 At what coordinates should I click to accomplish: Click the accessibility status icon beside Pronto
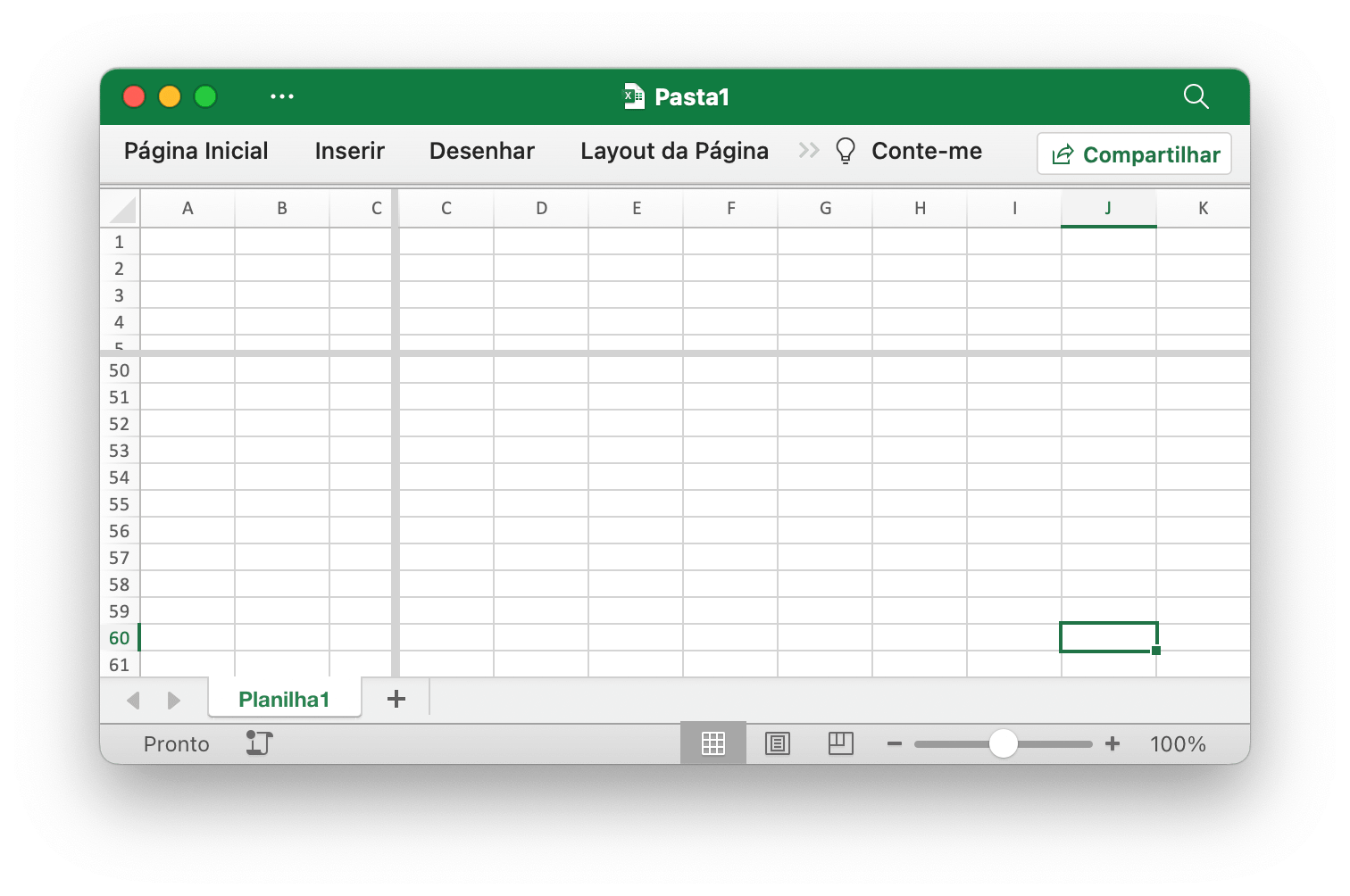259,743
